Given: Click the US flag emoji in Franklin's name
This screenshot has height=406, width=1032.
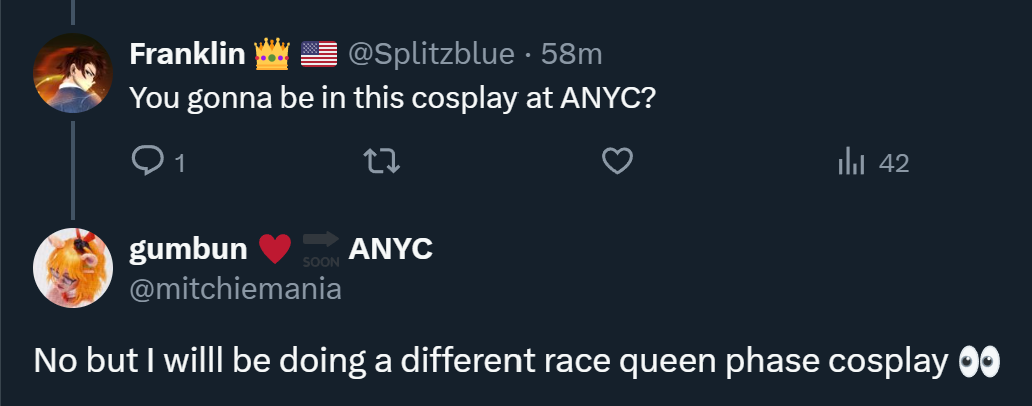Looking at the screenshot, I should coord(319,54).
